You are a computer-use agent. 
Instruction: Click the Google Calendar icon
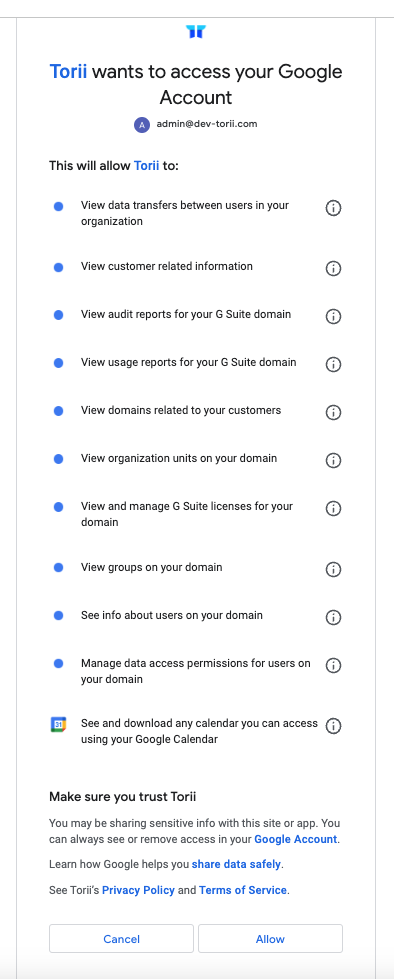point(59,724)
